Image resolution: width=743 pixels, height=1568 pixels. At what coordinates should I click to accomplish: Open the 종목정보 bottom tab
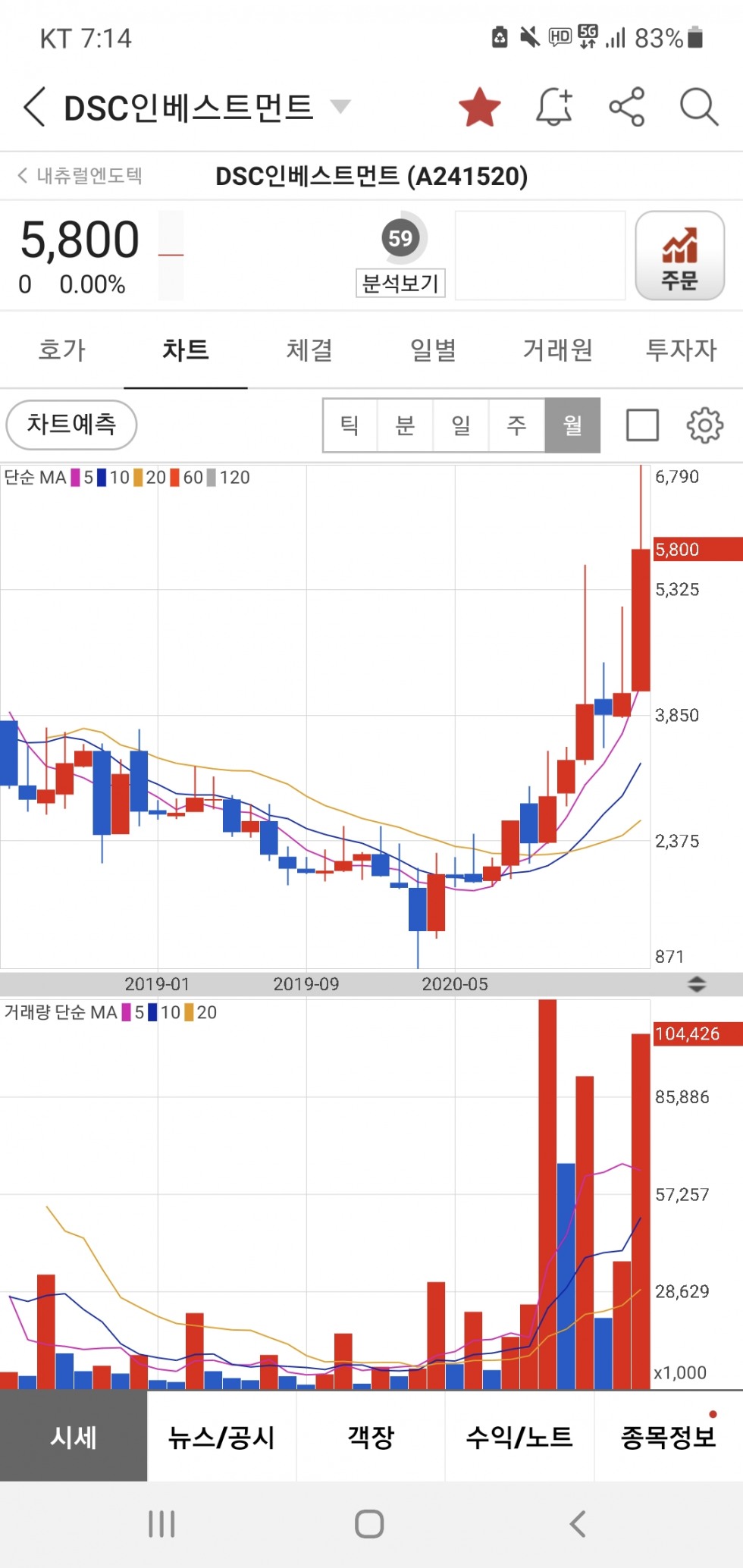(669, 1437)
